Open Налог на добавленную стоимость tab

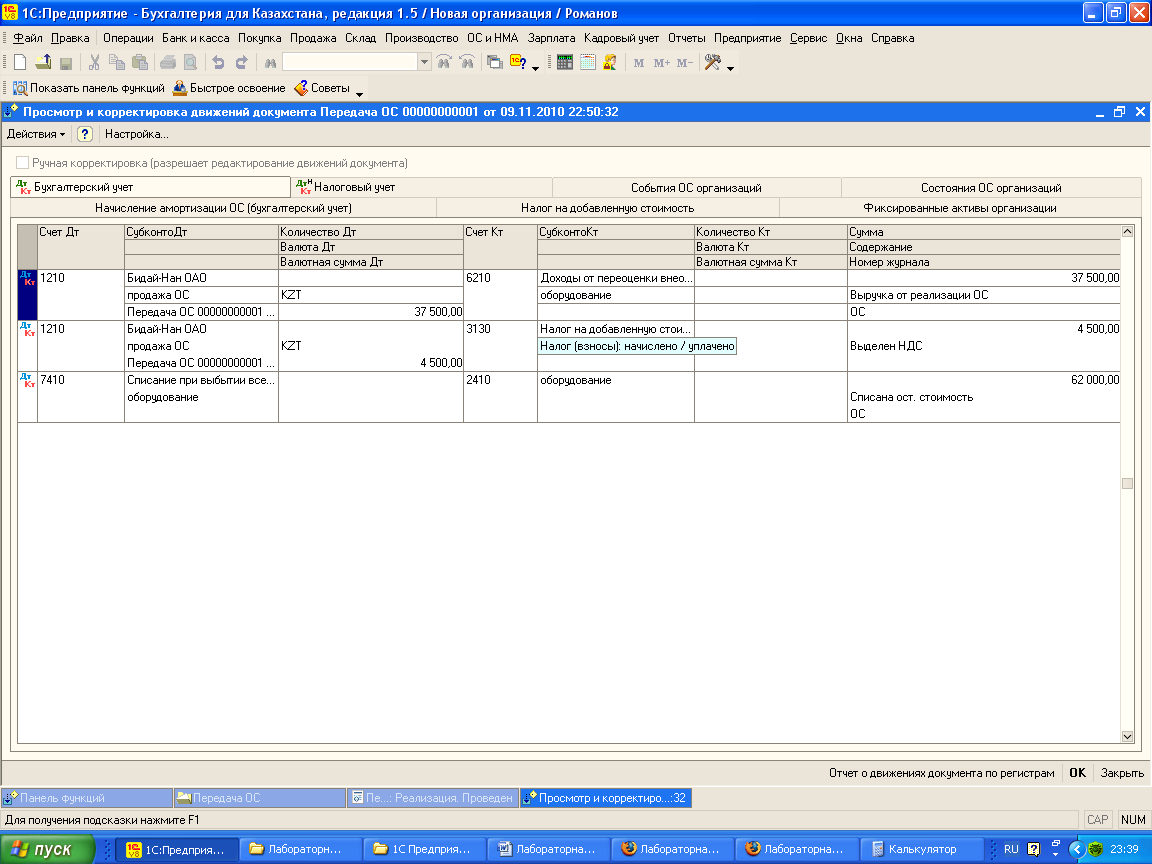coord(608,208)
